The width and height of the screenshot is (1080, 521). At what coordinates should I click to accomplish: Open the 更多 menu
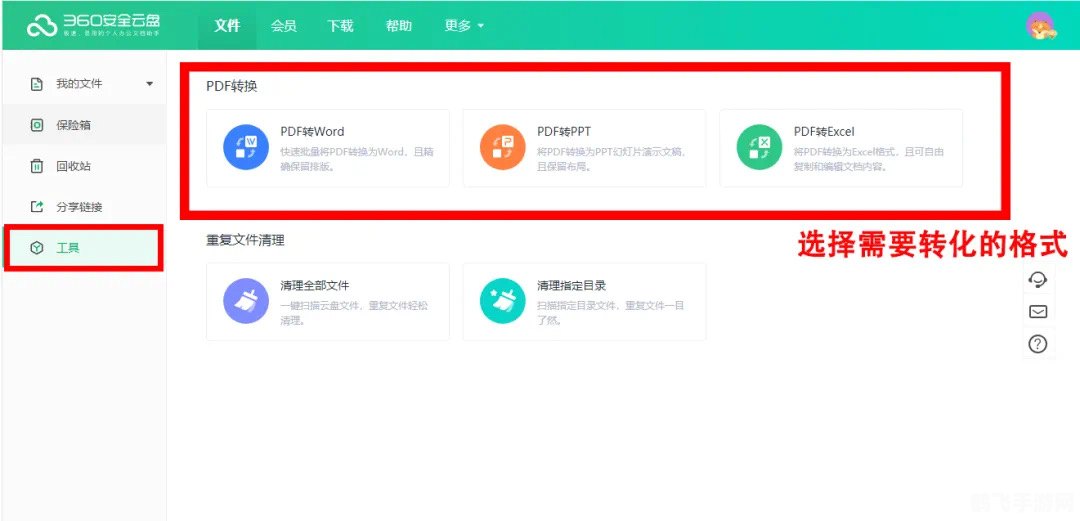pos(464,25)
